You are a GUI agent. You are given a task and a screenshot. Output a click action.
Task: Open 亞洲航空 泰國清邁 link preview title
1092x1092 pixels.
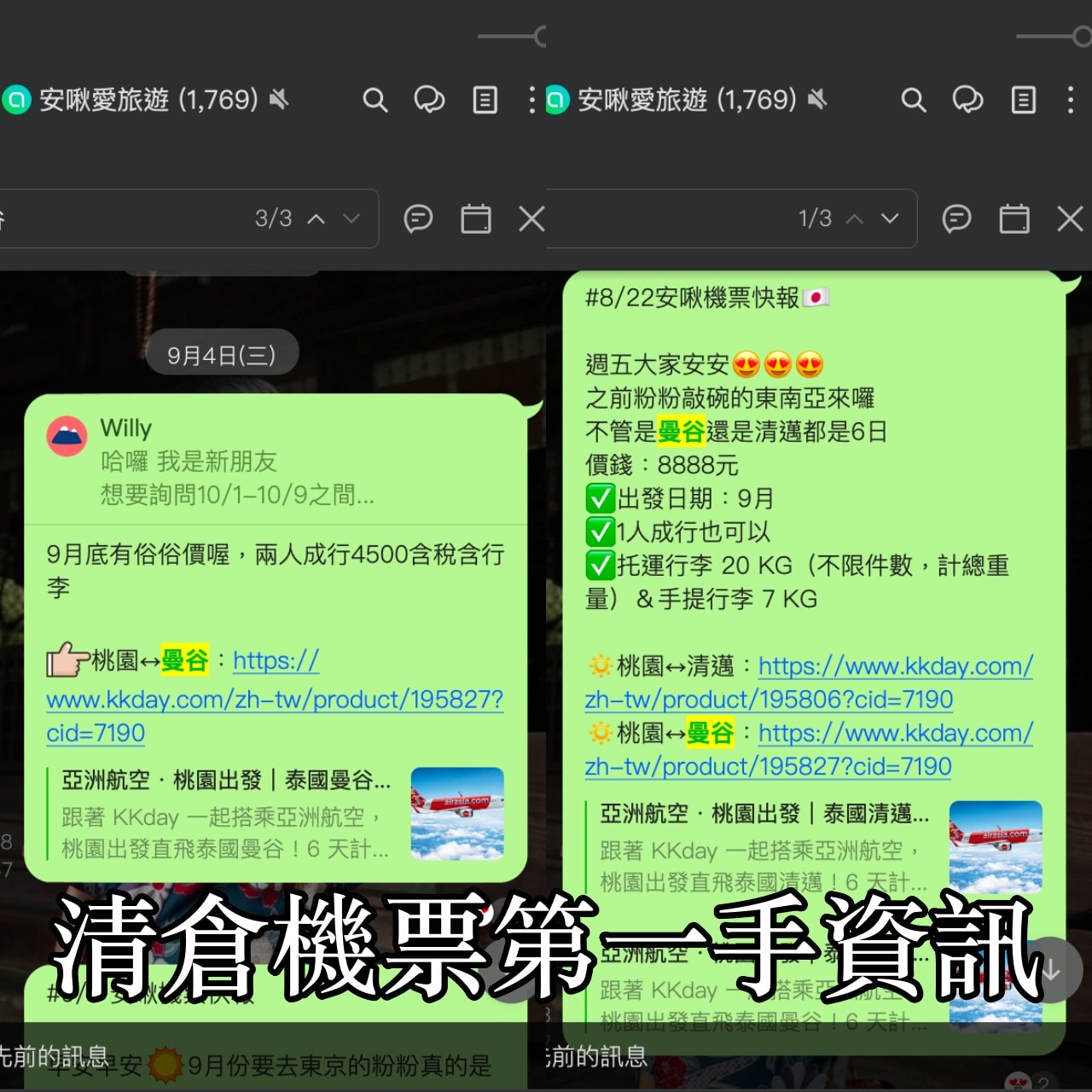click(x=764, y=813)
